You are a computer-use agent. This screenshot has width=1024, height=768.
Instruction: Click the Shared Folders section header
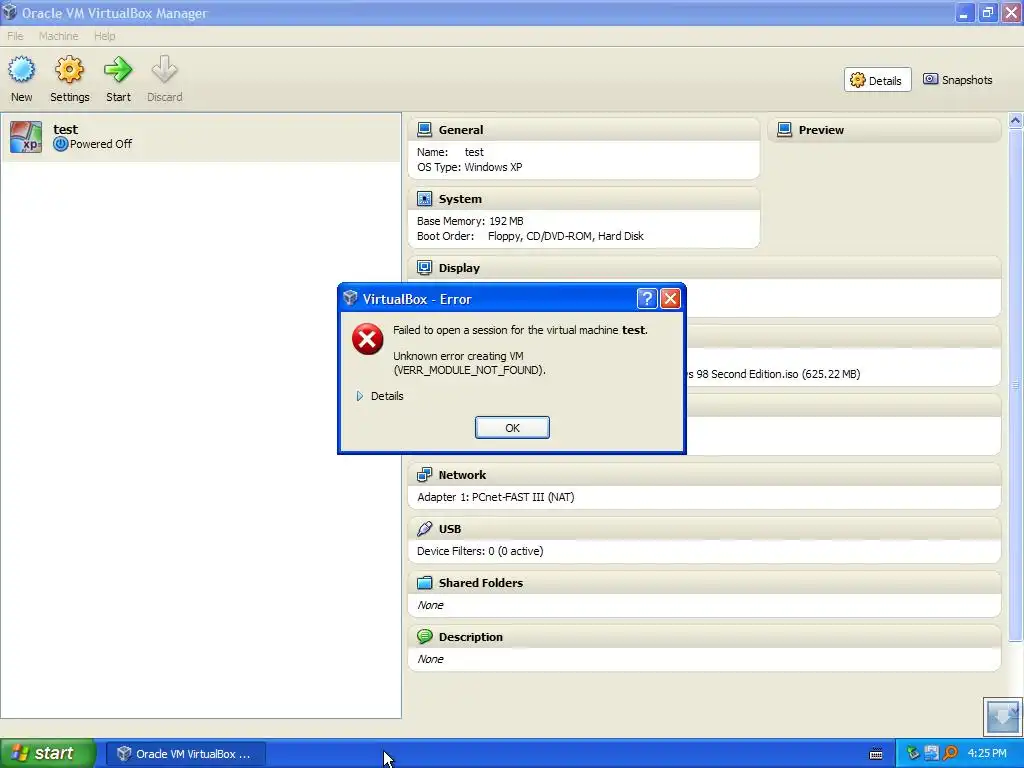click(705, 583)
